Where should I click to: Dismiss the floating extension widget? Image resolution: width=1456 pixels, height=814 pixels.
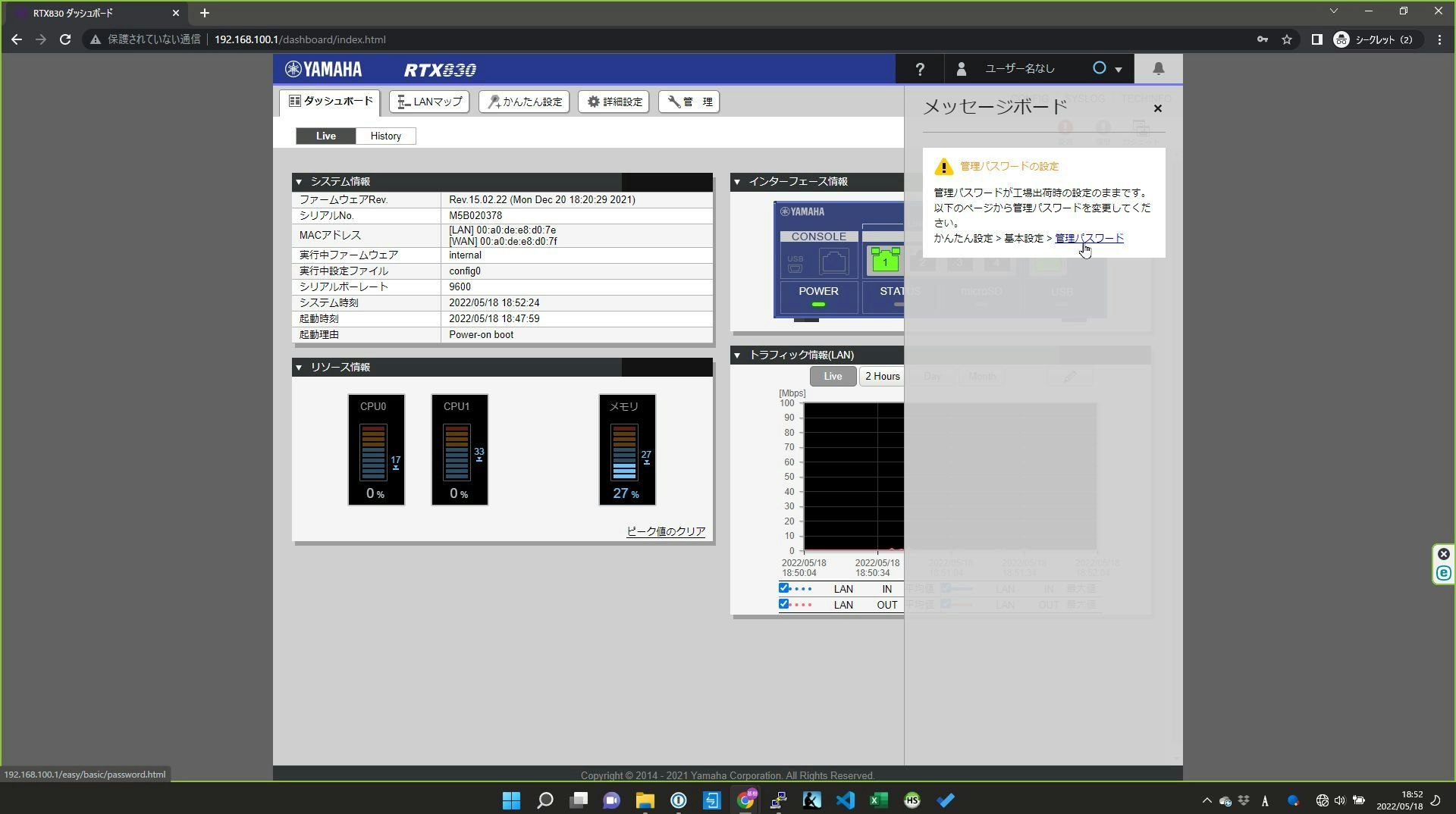point(1444,554)
